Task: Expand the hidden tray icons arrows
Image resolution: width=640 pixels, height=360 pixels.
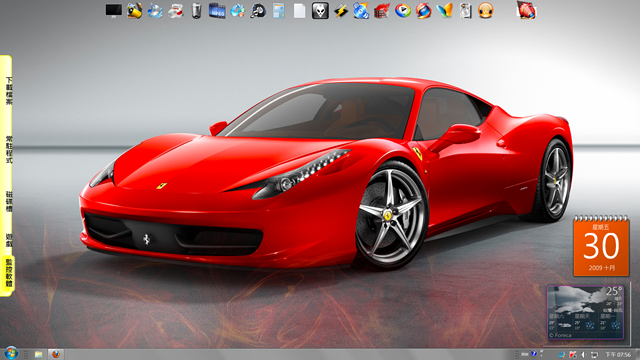Action: (542, 352)
